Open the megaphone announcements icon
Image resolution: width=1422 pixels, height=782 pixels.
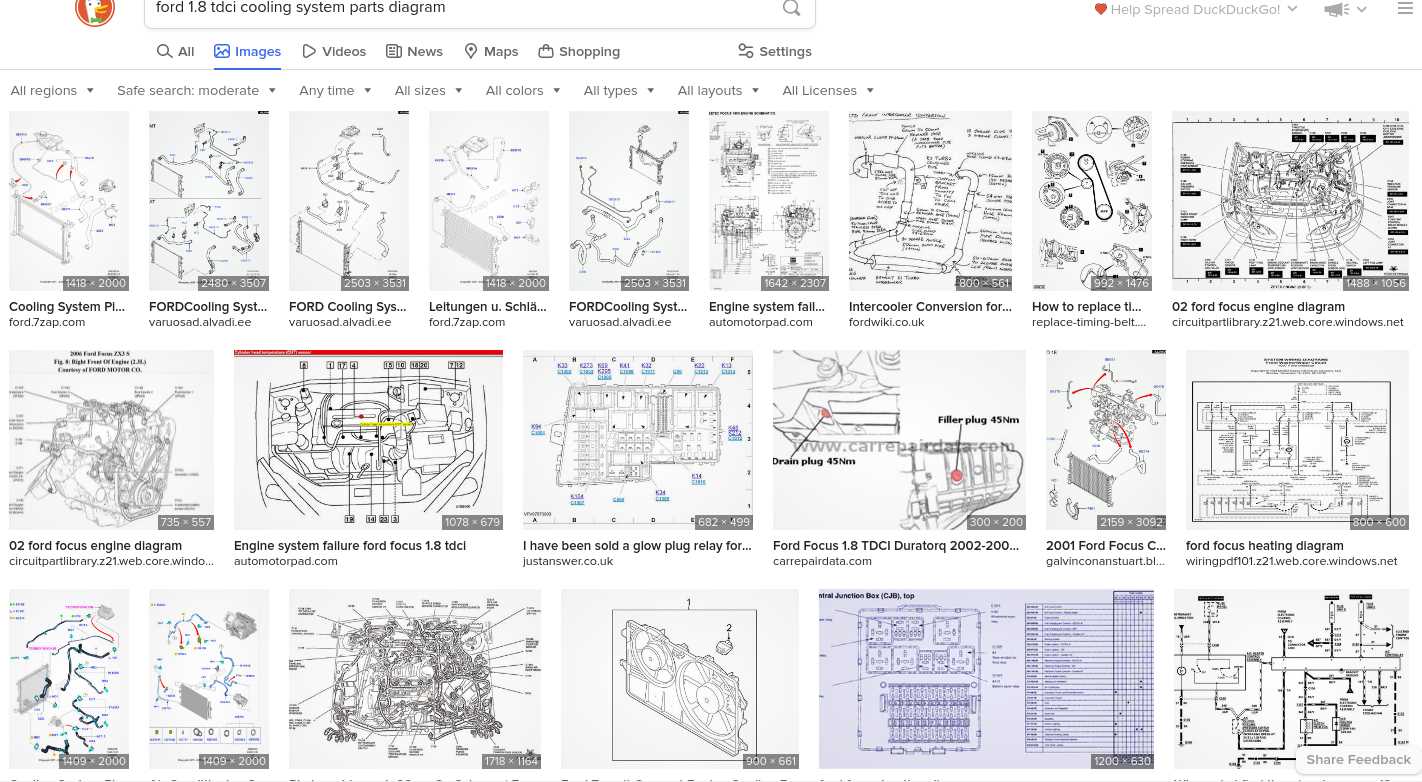[x=1337, y=9]
